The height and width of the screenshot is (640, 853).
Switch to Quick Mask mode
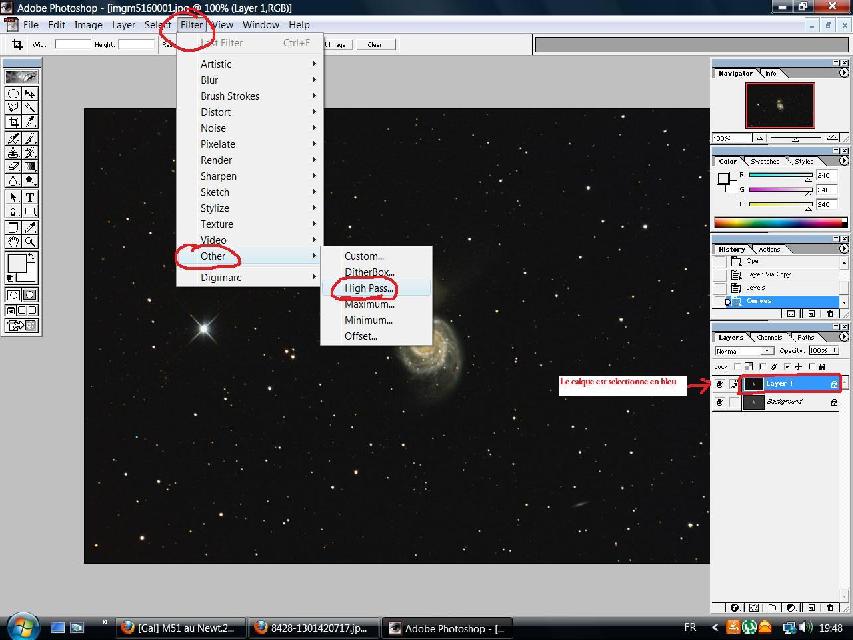30,295
